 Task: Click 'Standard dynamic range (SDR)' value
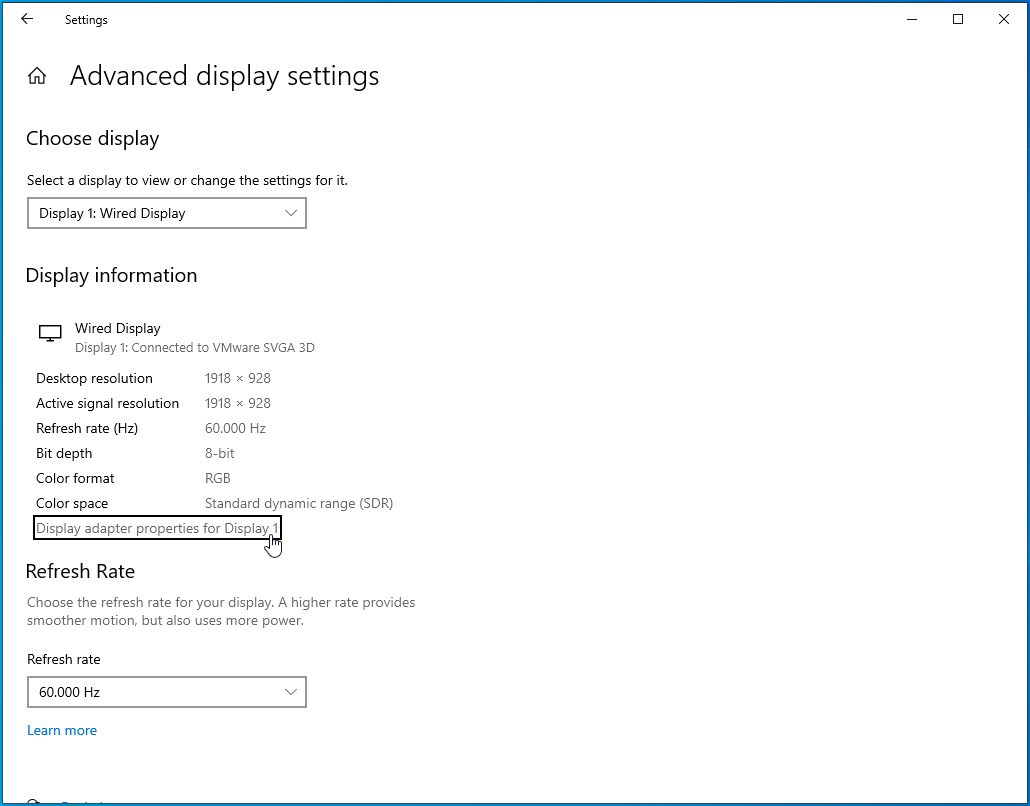(x=299, y=503)
